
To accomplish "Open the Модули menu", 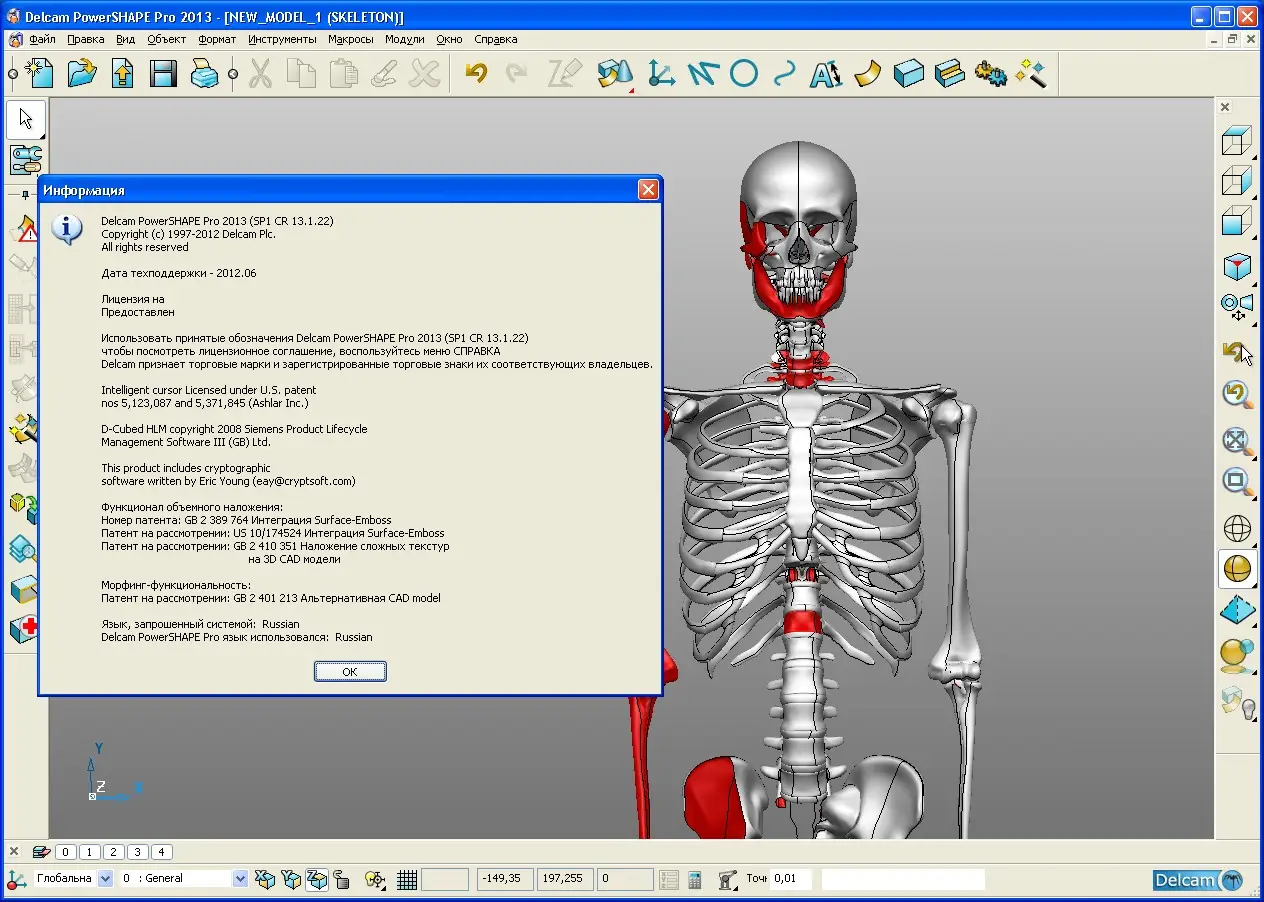I will [x=404, y=39].
